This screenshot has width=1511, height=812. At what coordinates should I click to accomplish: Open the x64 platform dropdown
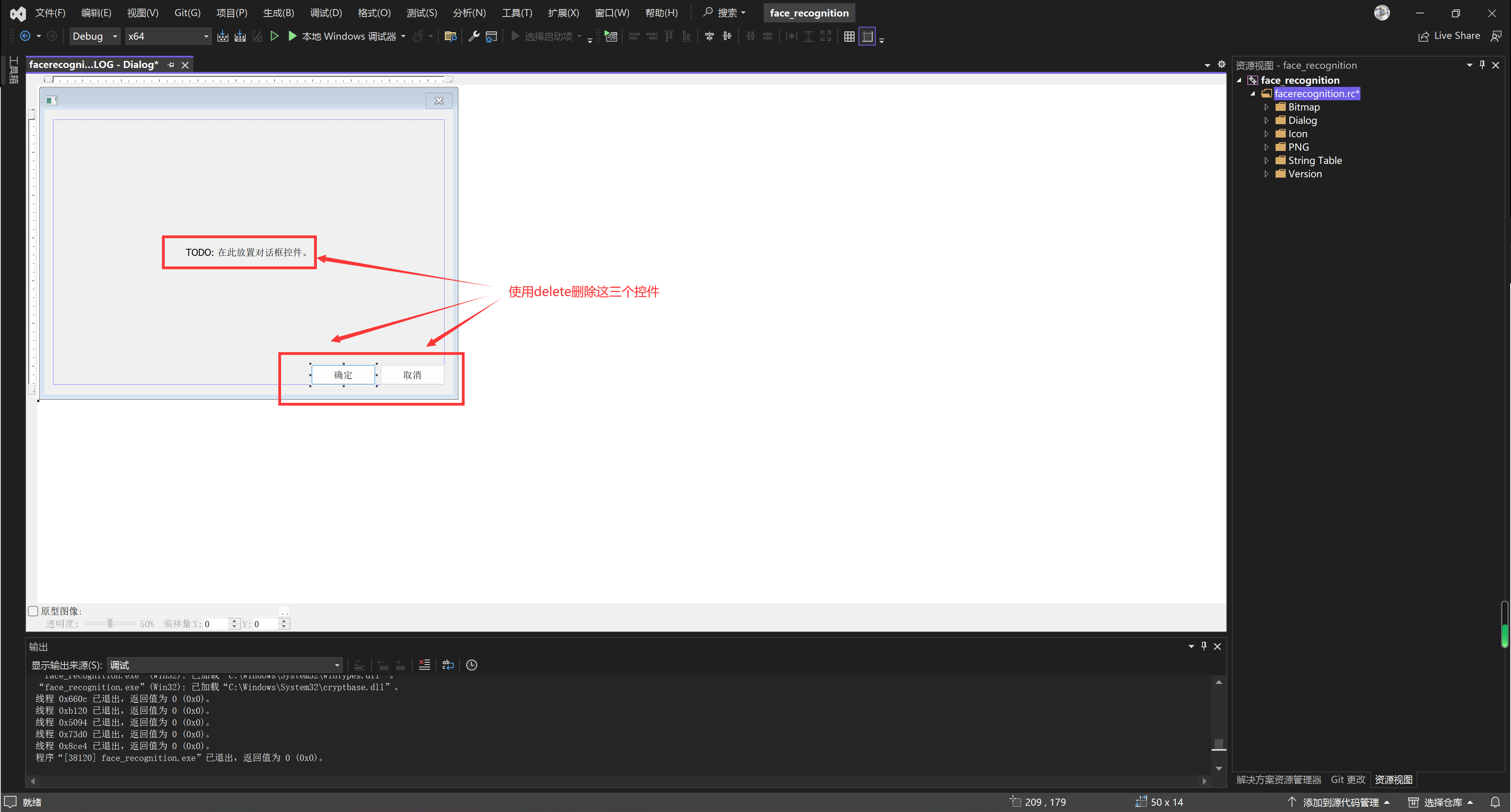point(168,37)
